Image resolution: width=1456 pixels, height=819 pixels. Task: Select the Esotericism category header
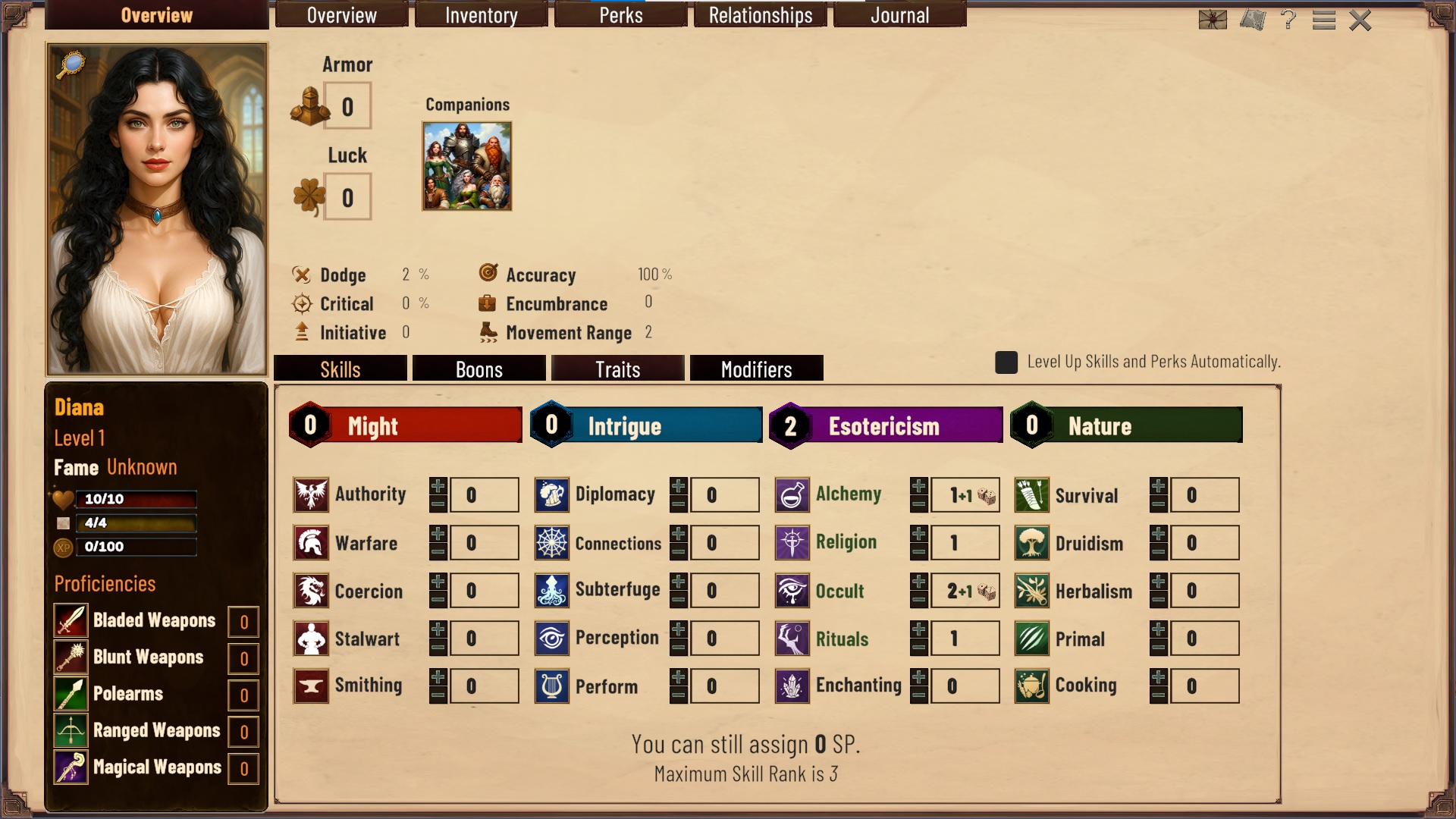pyautogui.click(x=886, y=425)
